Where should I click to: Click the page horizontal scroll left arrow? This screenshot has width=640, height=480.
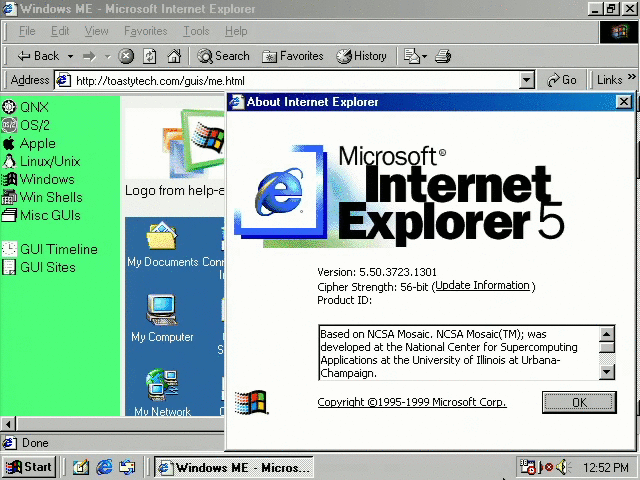pyautogui.click(x=8, y=424)
